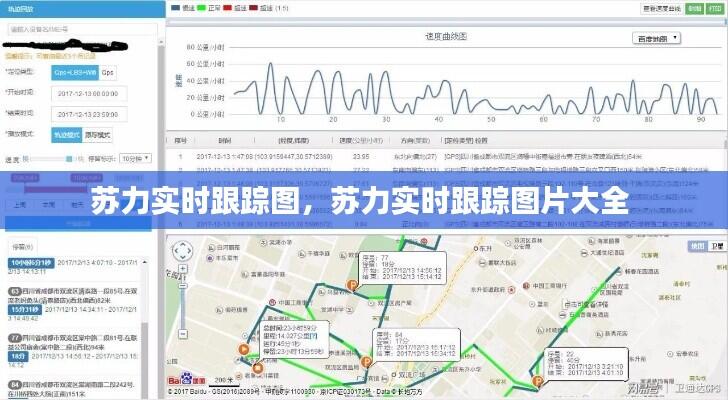
Task: Open the 停留 tab in left panel
Action: (x=23, y=247)
